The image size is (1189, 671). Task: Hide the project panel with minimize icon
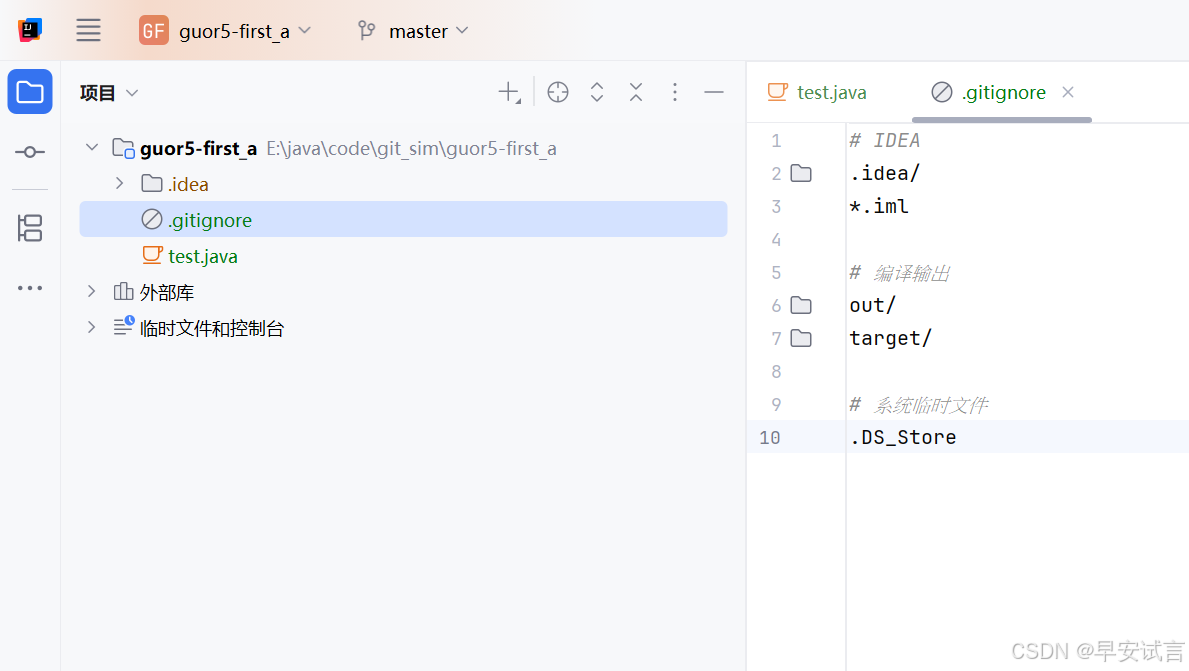click(x=714, y=92)
